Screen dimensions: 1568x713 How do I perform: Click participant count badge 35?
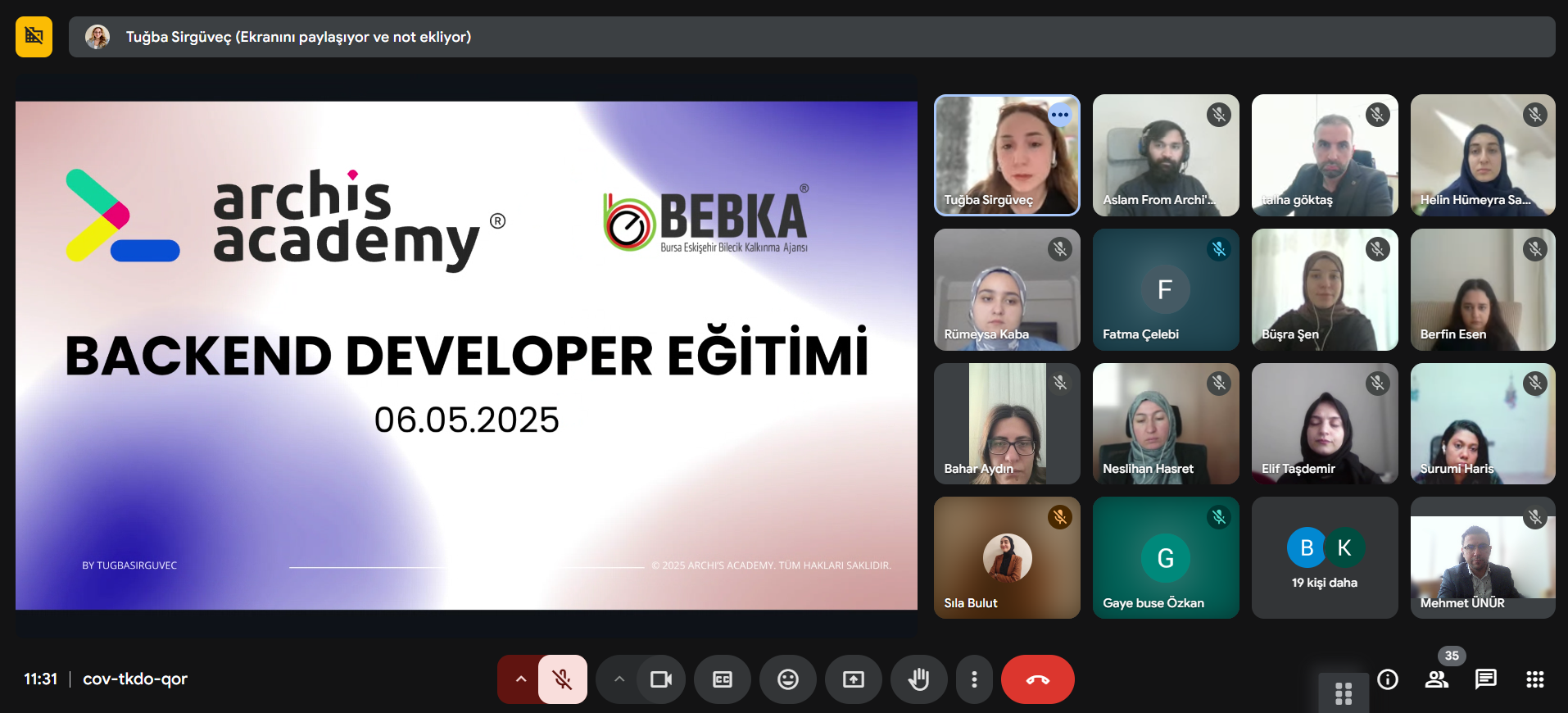point(1452,656)
